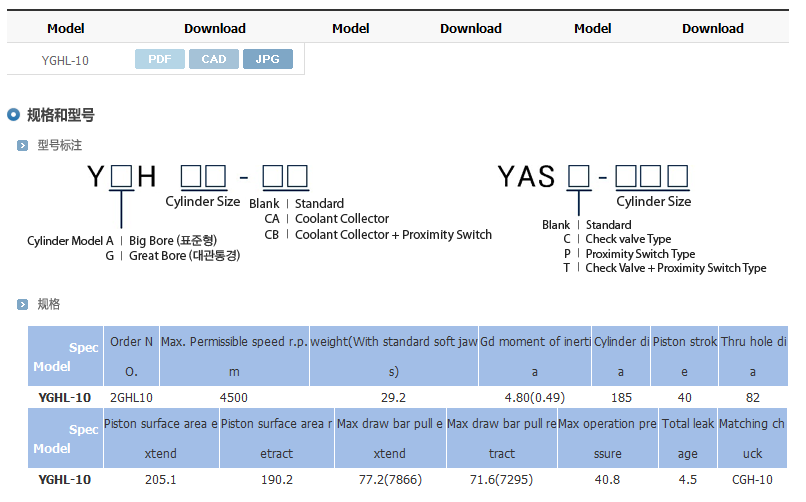This screenshot has height=502, width=806.
Task: Click the arrow icon next to 型号标注
Action: point(23,146)
